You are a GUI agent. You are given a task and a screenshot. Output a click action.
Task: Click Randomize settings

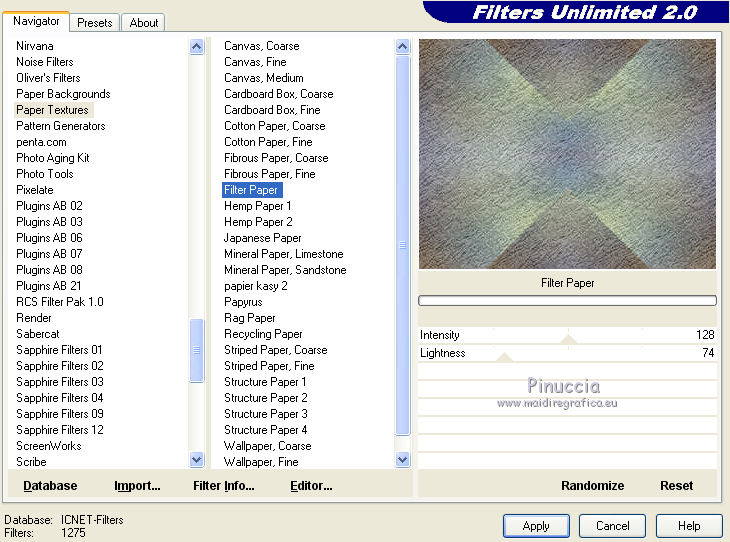(592, 486)
